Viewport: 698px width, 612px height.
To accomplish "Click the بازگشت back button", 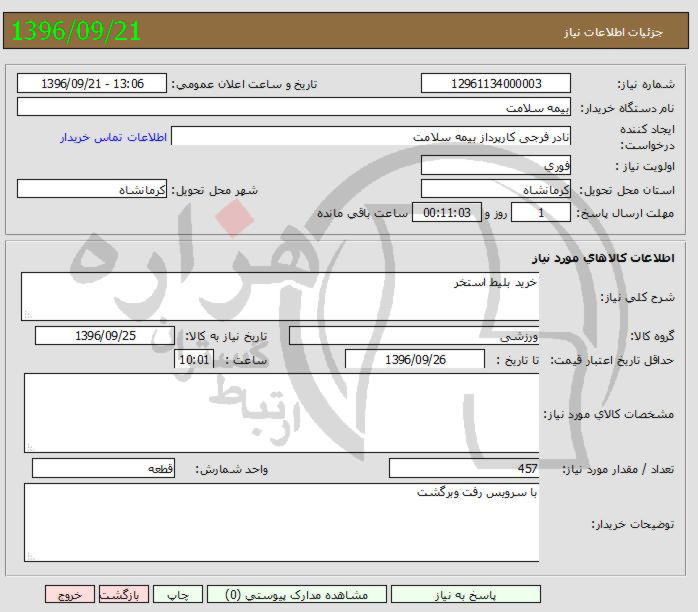I will click(x=124, y=595).
